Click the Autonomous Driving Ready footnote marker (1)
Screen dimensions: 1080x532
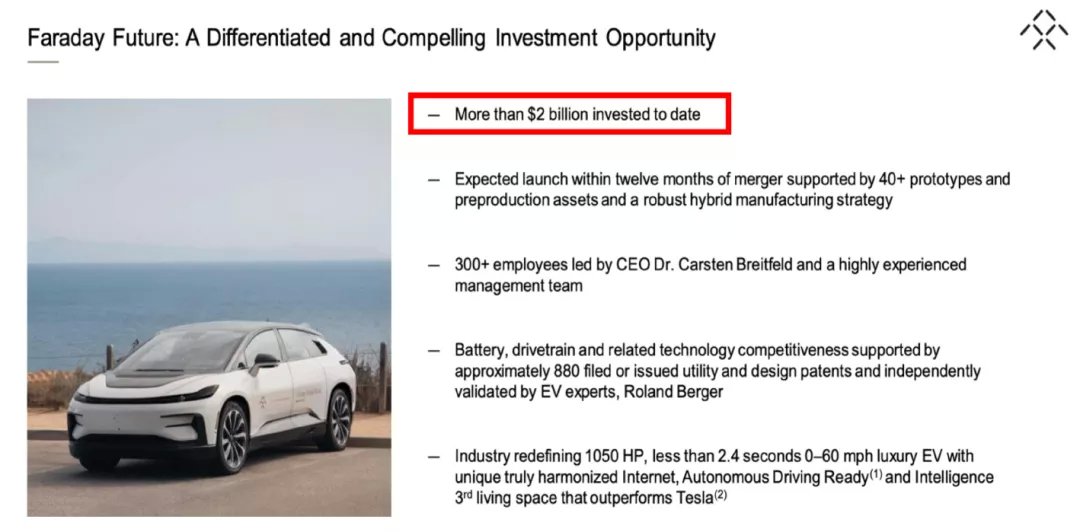tap(873, 473)
